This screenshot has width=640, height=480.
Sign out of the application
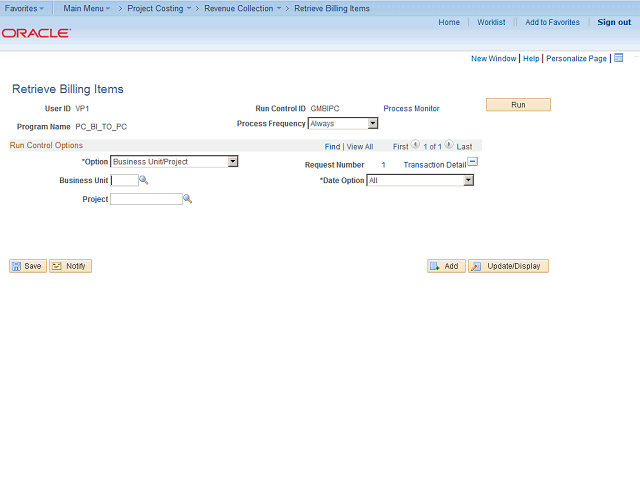click(x=614, y=22)
